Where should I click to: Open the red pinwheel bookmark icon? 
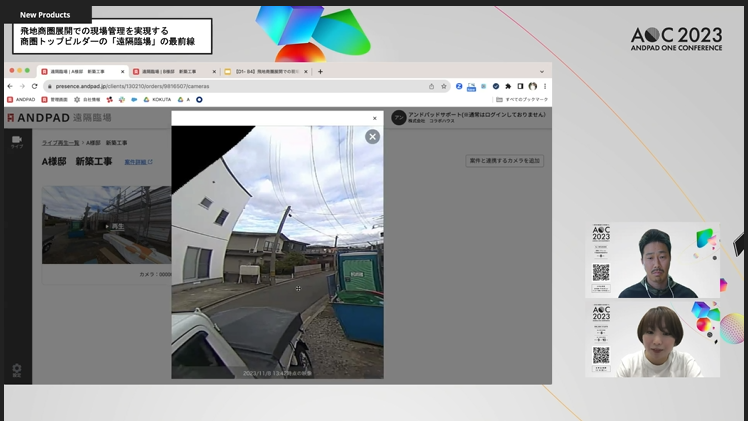(x=110, y=100)
